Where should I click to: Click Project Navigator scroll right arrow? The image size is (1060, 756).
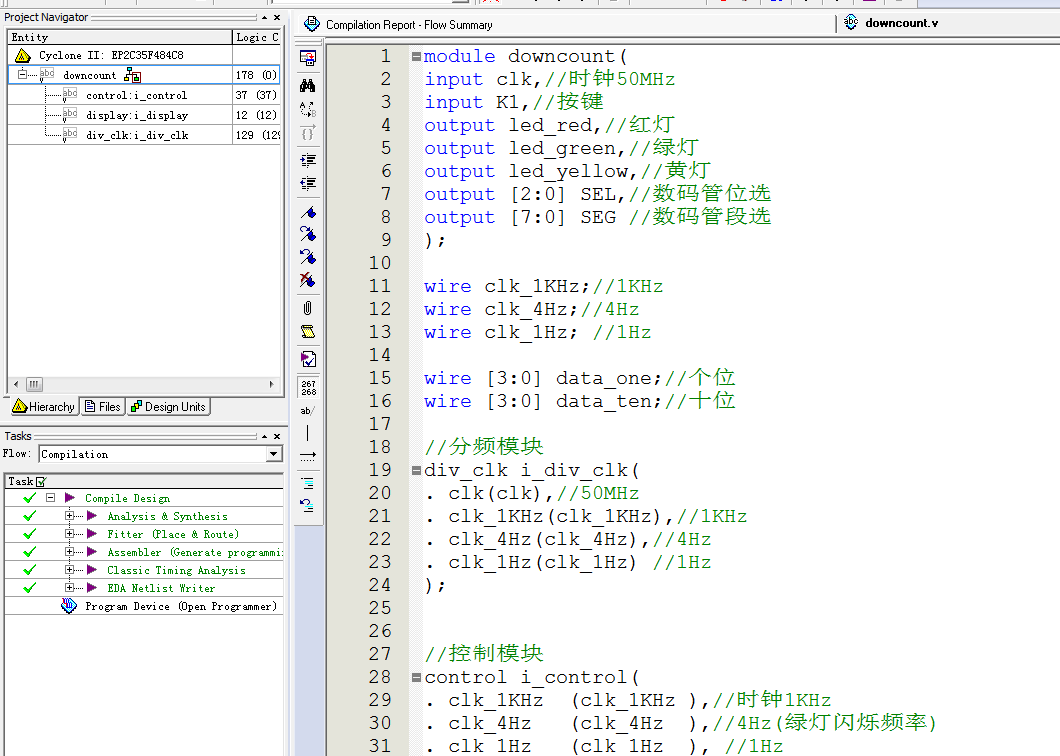point(272,384)
